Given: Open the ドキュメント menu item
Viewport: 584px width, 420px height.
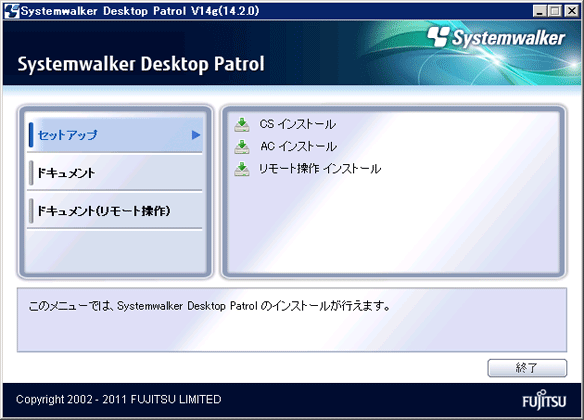Looking at the screenshot, I should (115, 173).
